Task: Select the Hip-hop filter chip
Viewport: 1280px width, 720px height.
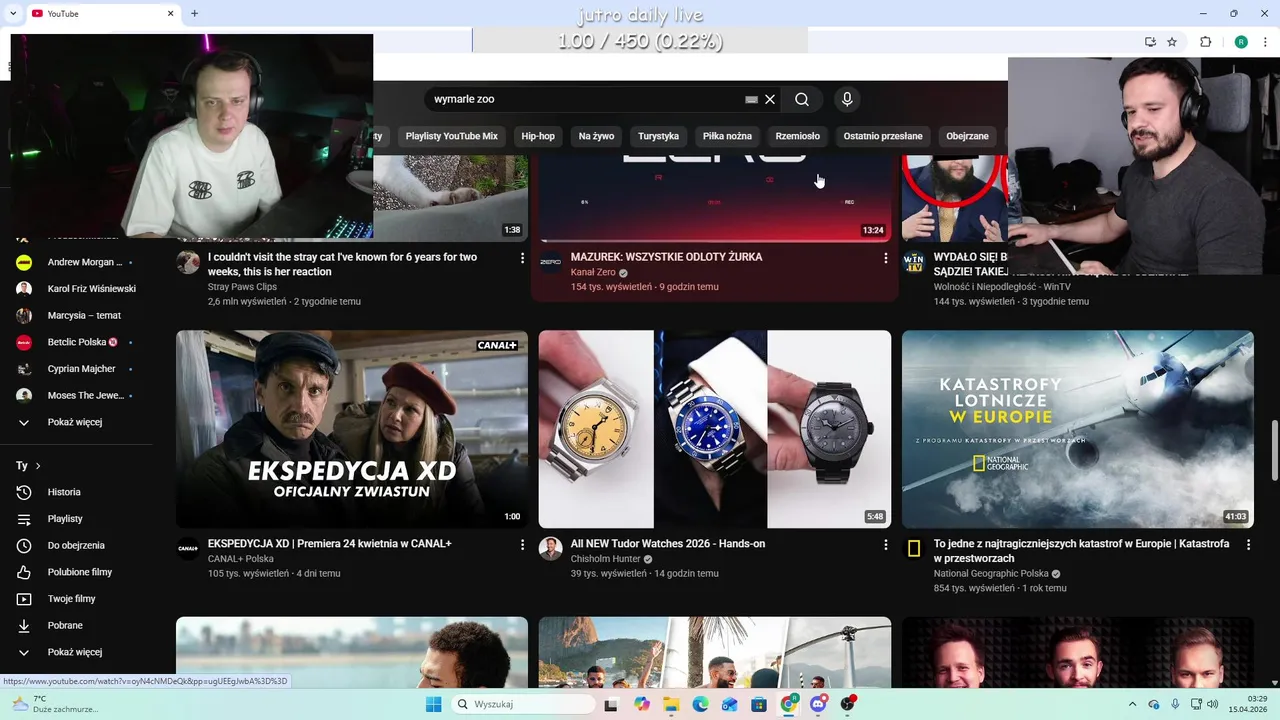Action: click(538, 136)
